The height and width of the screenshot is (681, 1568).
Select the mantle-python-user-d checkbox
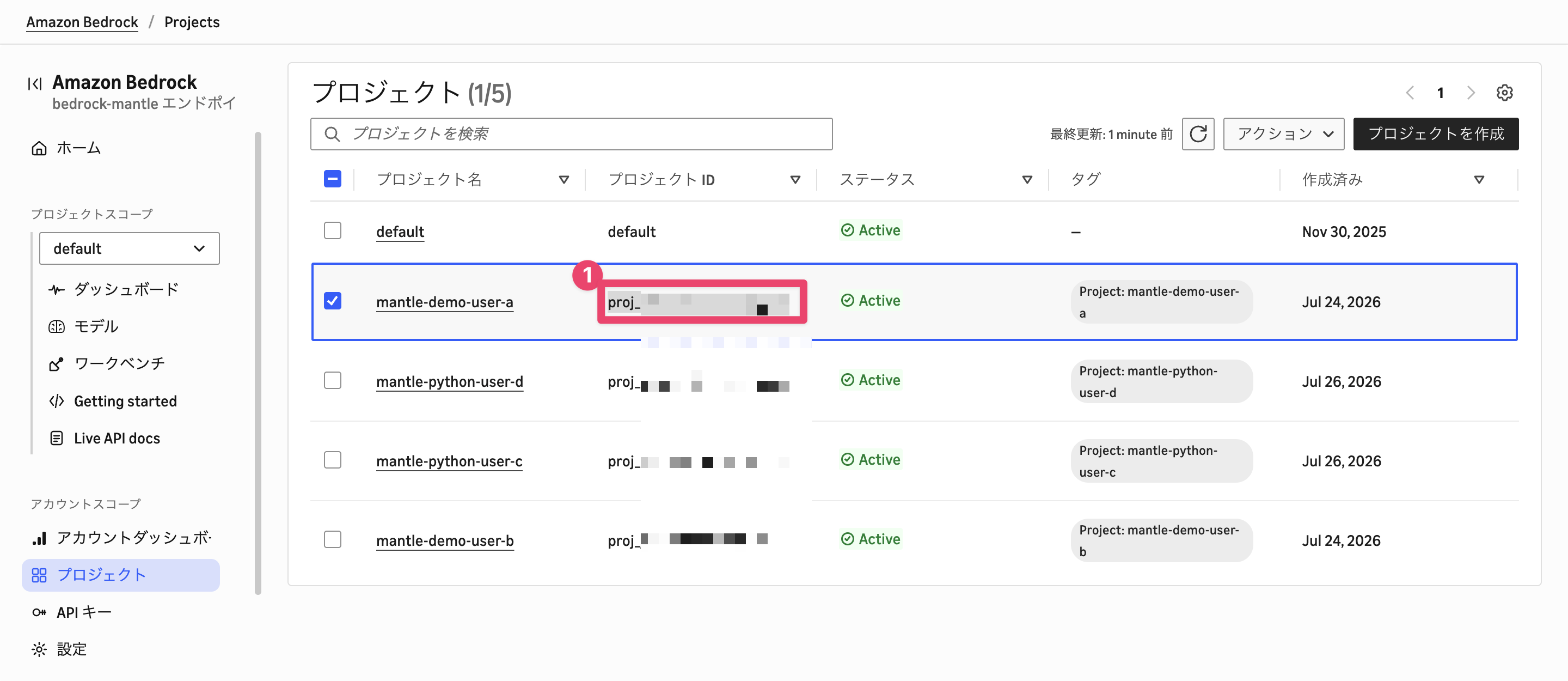click(x=332, y=381)
